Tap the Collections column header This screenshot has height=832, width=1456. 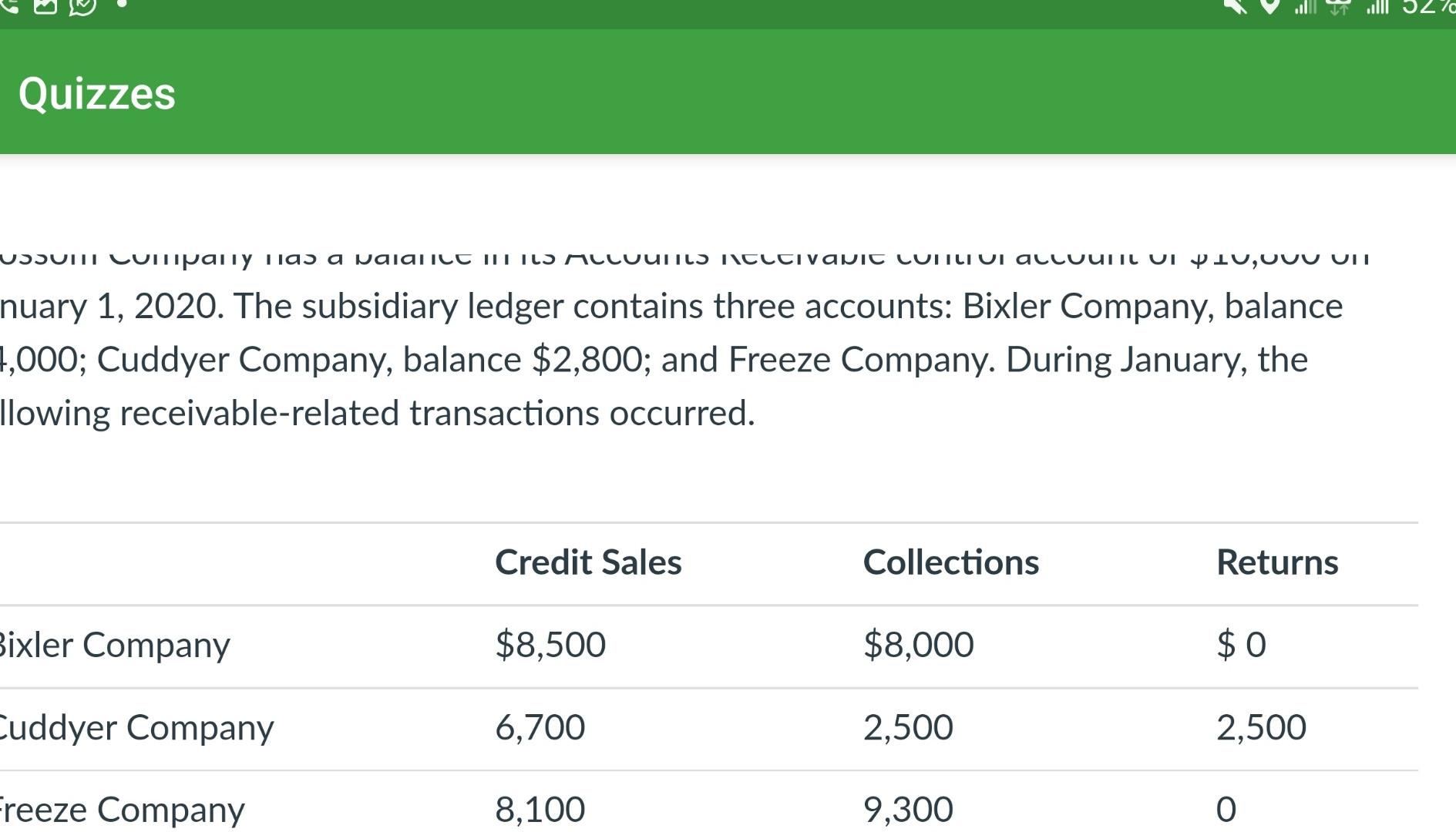(953, 562)
